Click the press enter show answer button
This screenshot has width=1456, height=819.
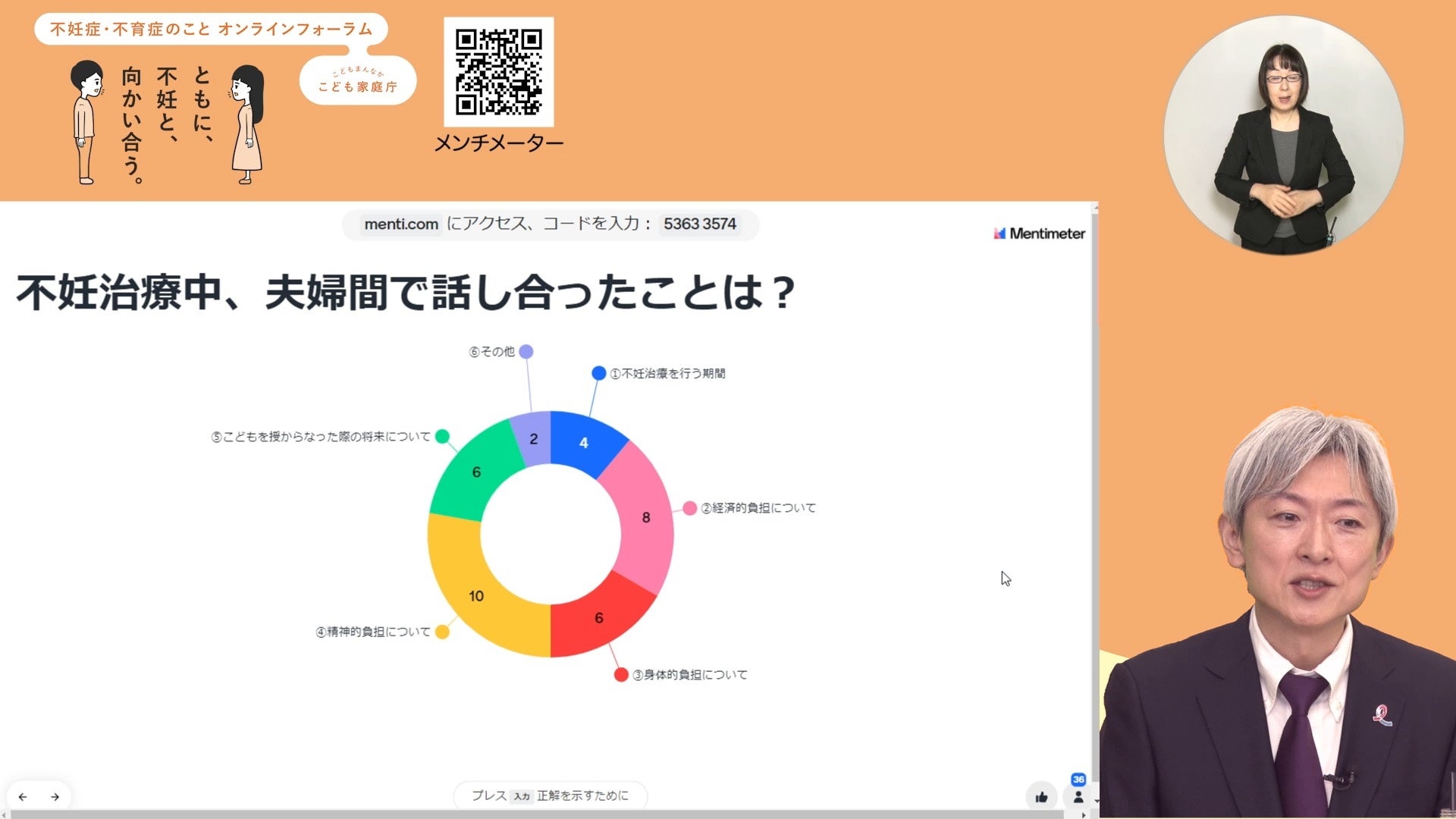tap(550, 795)
